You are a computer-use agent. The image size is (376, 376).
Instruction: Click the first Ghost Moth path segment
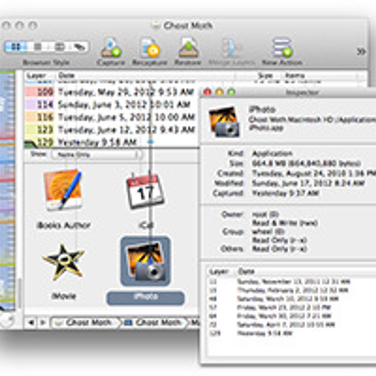86,323
